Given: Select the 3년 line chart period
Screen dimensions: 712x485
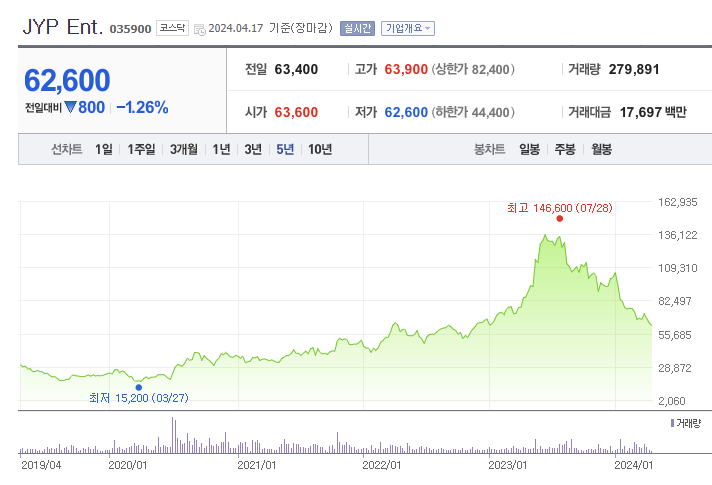Looking at the screenshot, I should 253,149.
